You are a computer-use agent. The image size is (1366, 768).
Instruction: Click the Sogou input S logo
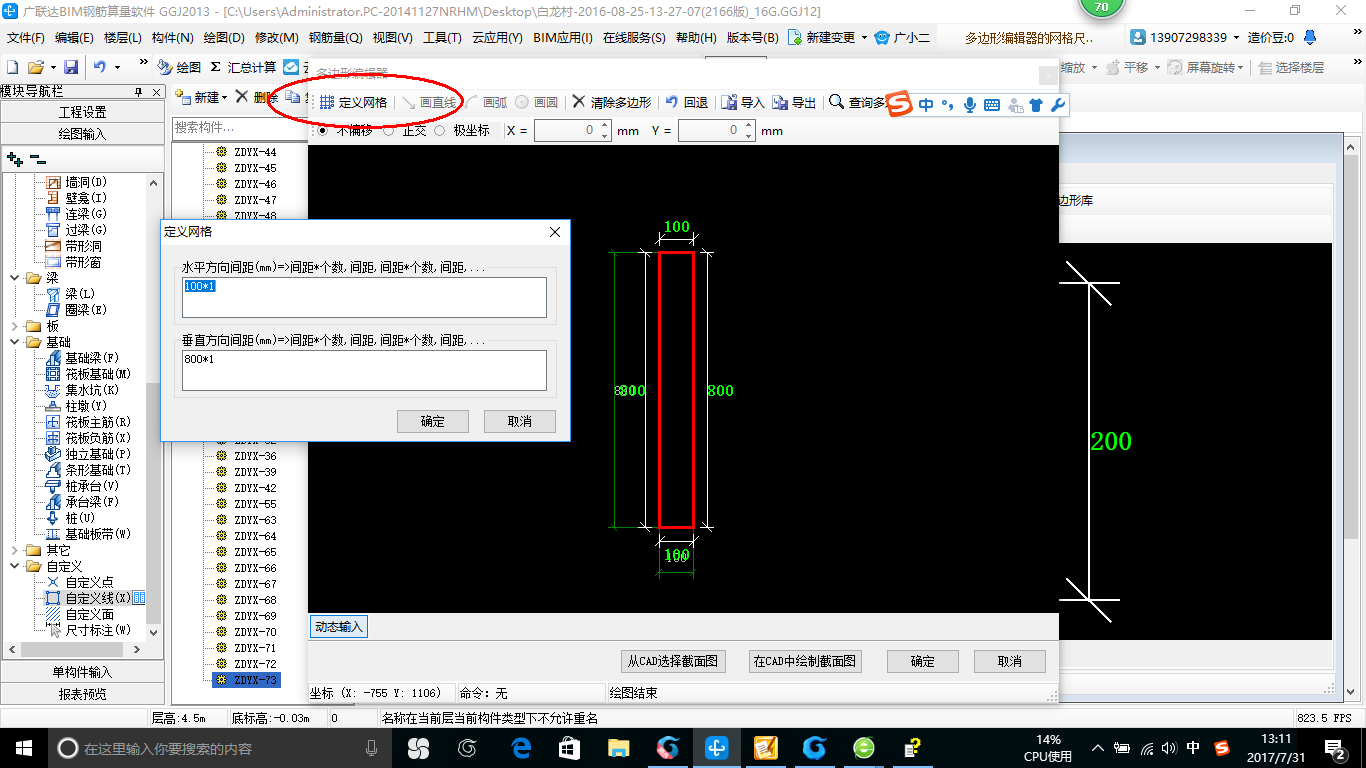click(901, 103)
